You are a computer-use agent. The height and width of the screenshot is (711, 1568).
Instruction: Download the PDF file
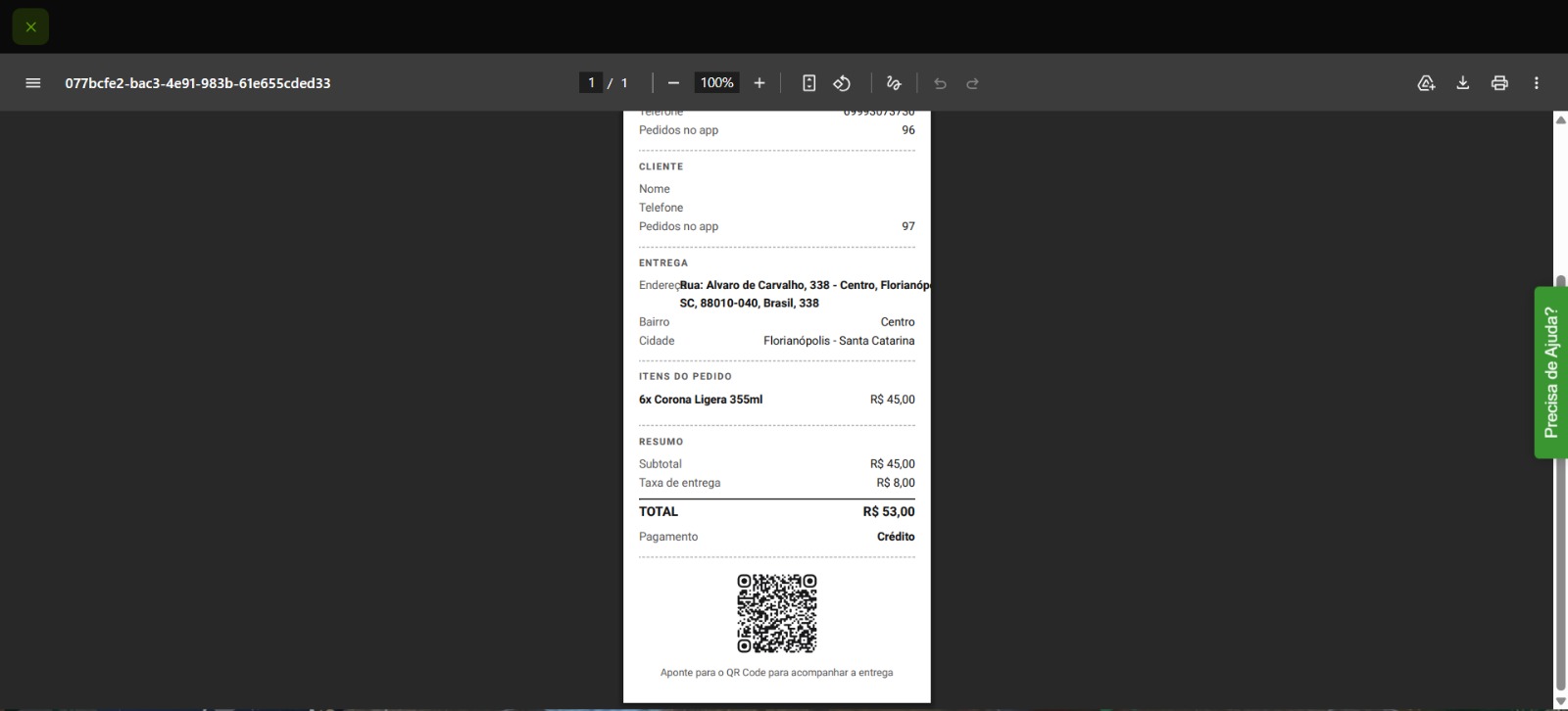1462,83
